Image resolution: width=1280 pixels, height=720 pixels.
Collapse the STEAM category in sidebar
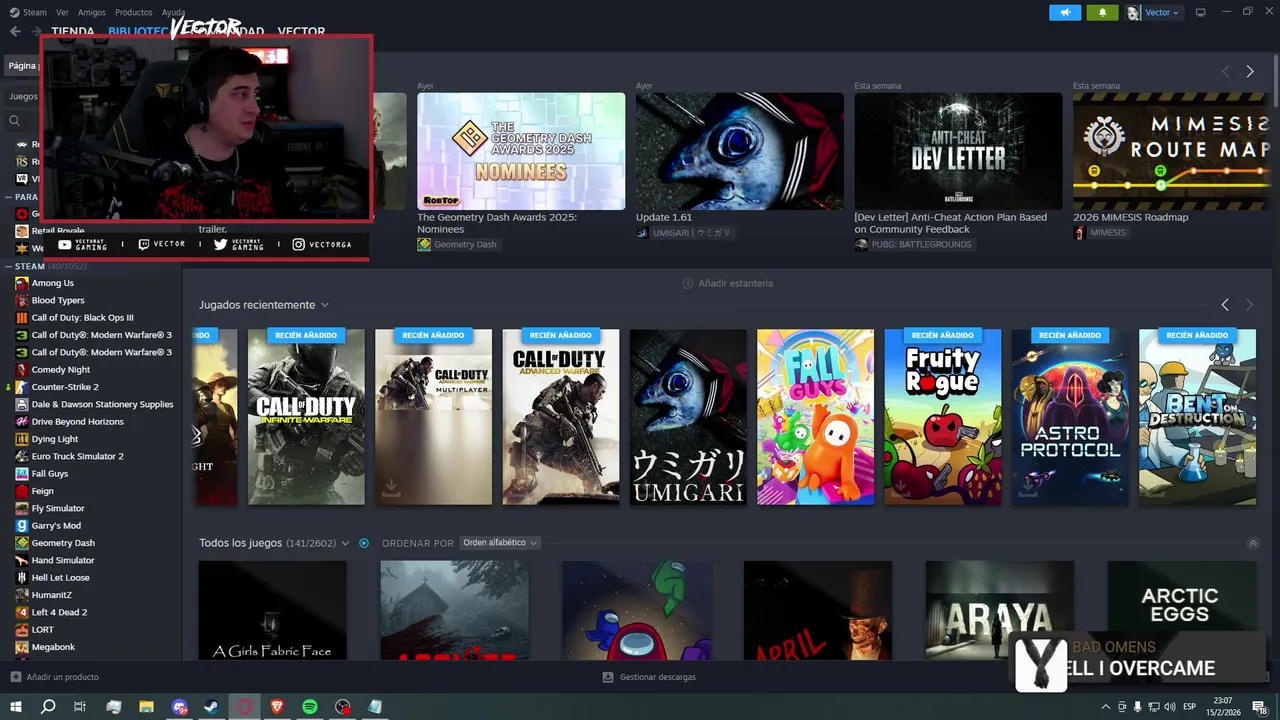(x=8, y=267)
